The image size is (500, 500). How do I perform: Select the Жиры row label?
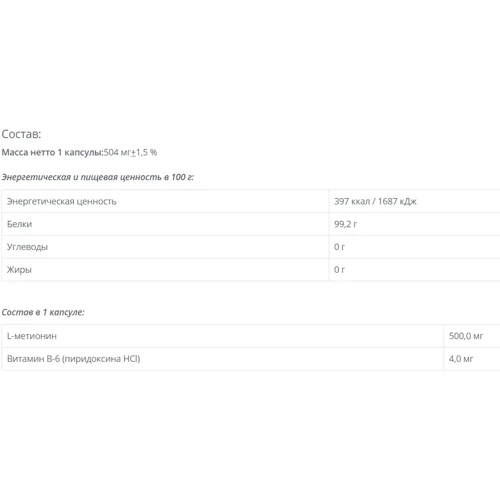click(19, 270)
